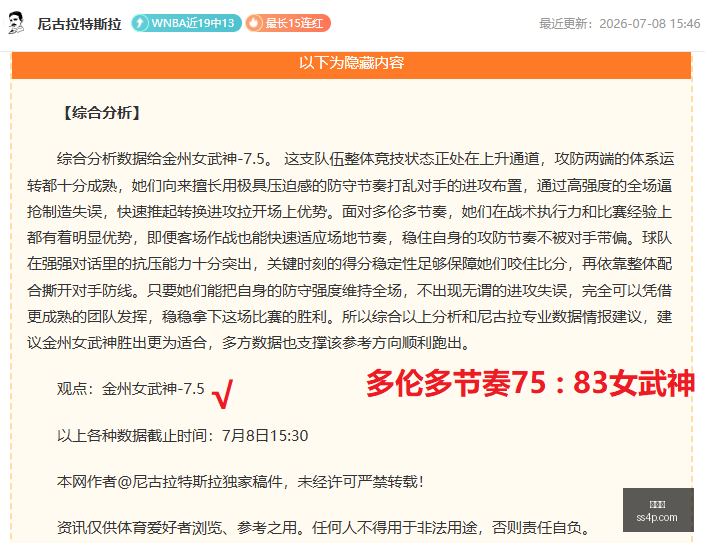Click the author avatar portrait

point(16,23)
